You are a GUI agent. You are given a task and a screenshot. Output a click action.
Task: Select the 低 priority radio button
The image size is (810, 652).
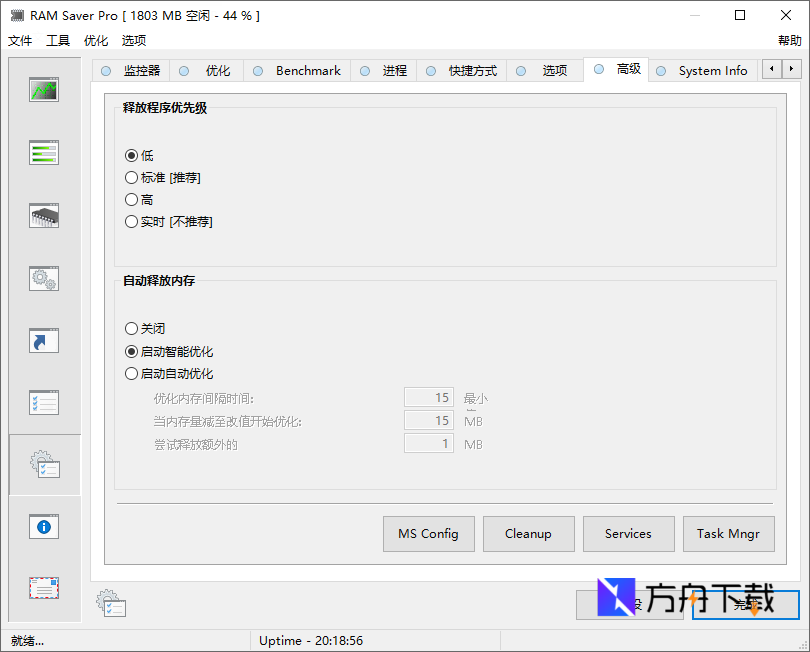(x=131, y=156)
